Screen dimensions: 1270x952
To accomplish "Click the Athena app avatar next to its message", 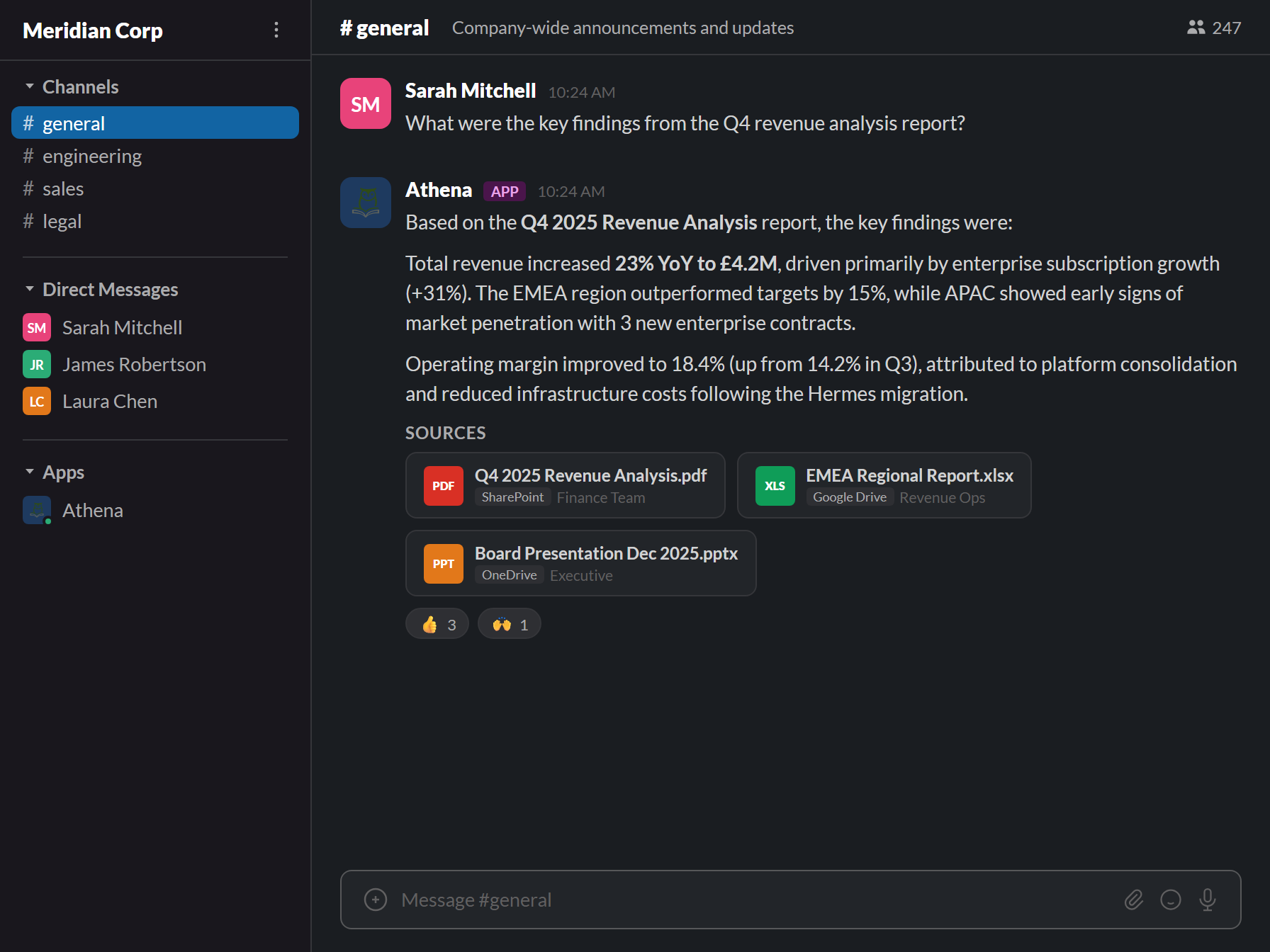I will [365, 203].
